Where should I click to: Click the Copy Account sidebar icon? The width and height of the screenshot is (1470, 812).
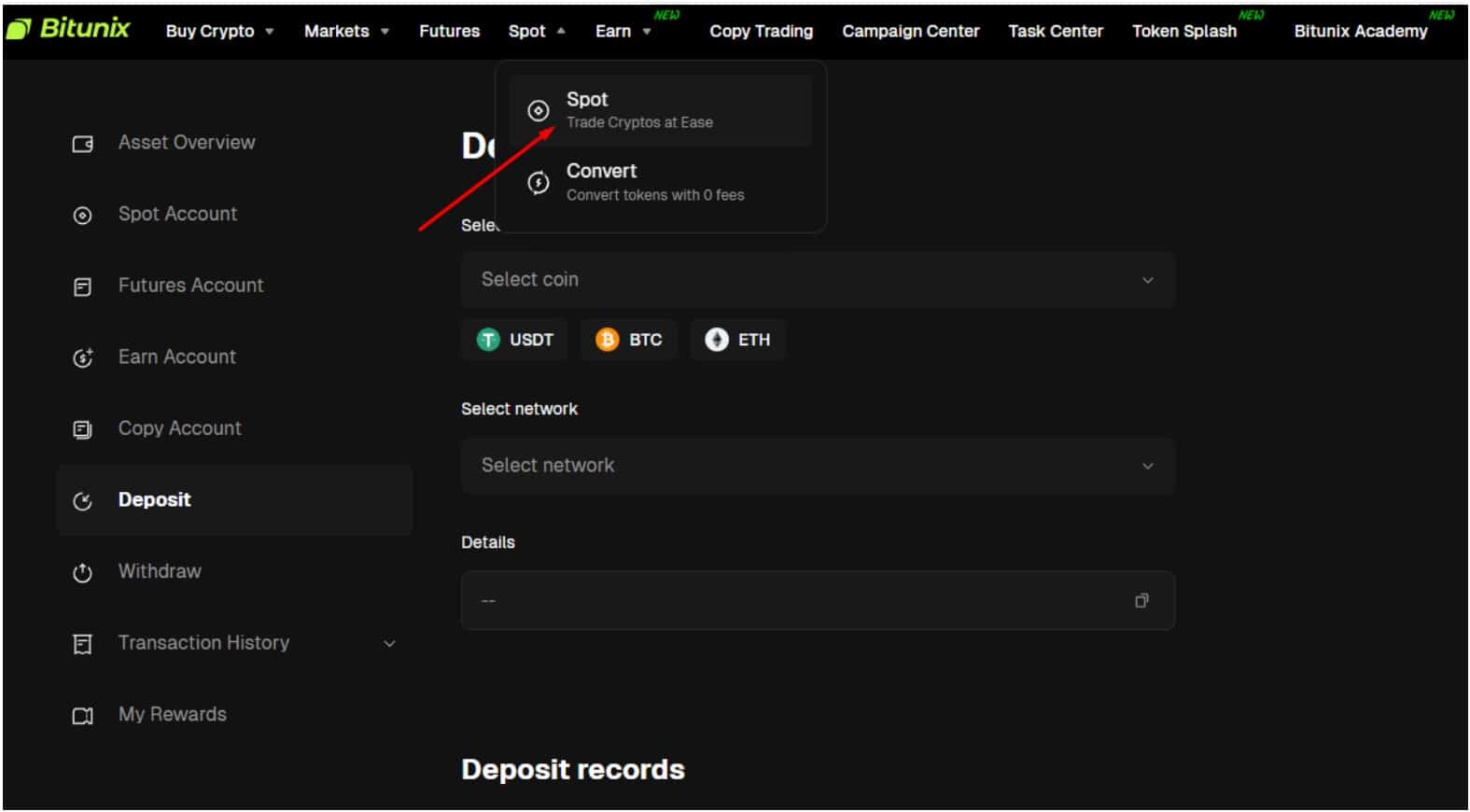pos(83,429)
